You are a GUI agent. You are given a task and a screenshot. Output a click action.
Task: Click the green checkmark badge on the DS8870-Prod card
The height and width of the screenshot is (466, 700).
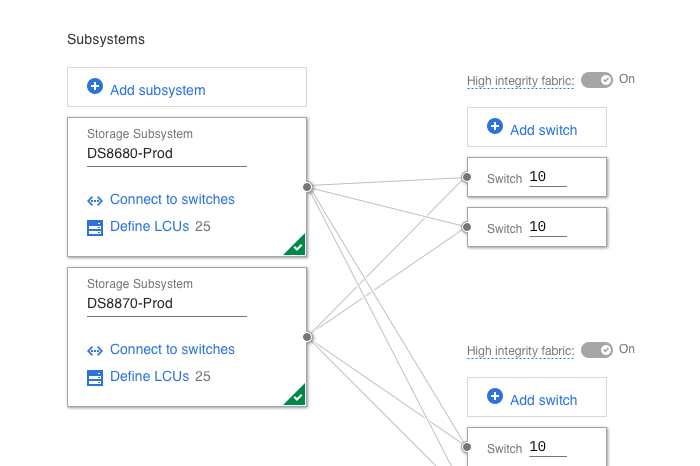296,396
